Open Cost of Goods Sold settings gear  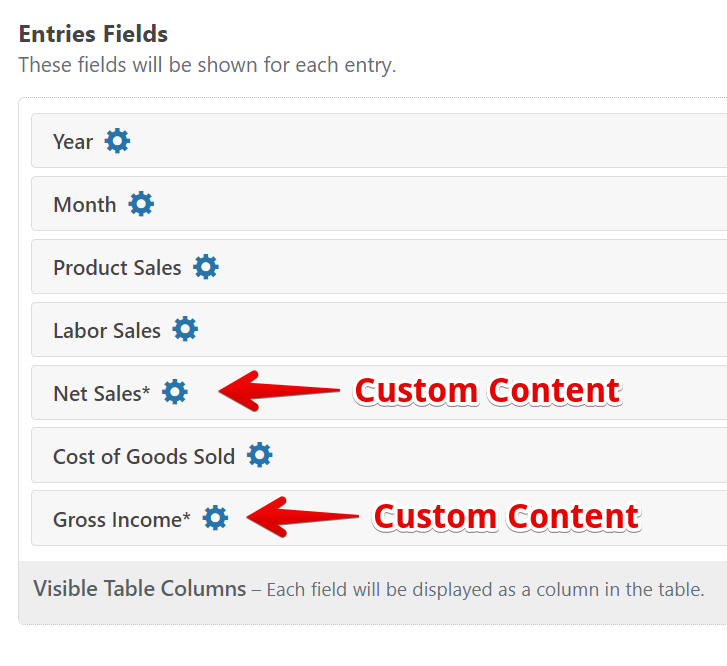(x=260, y=456)
